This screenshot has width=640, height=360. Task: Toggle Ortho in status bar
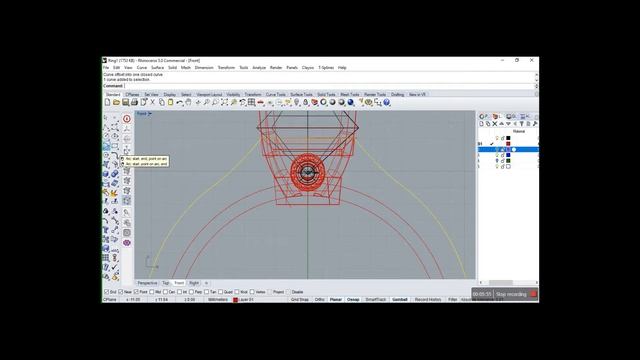[320, 300]
